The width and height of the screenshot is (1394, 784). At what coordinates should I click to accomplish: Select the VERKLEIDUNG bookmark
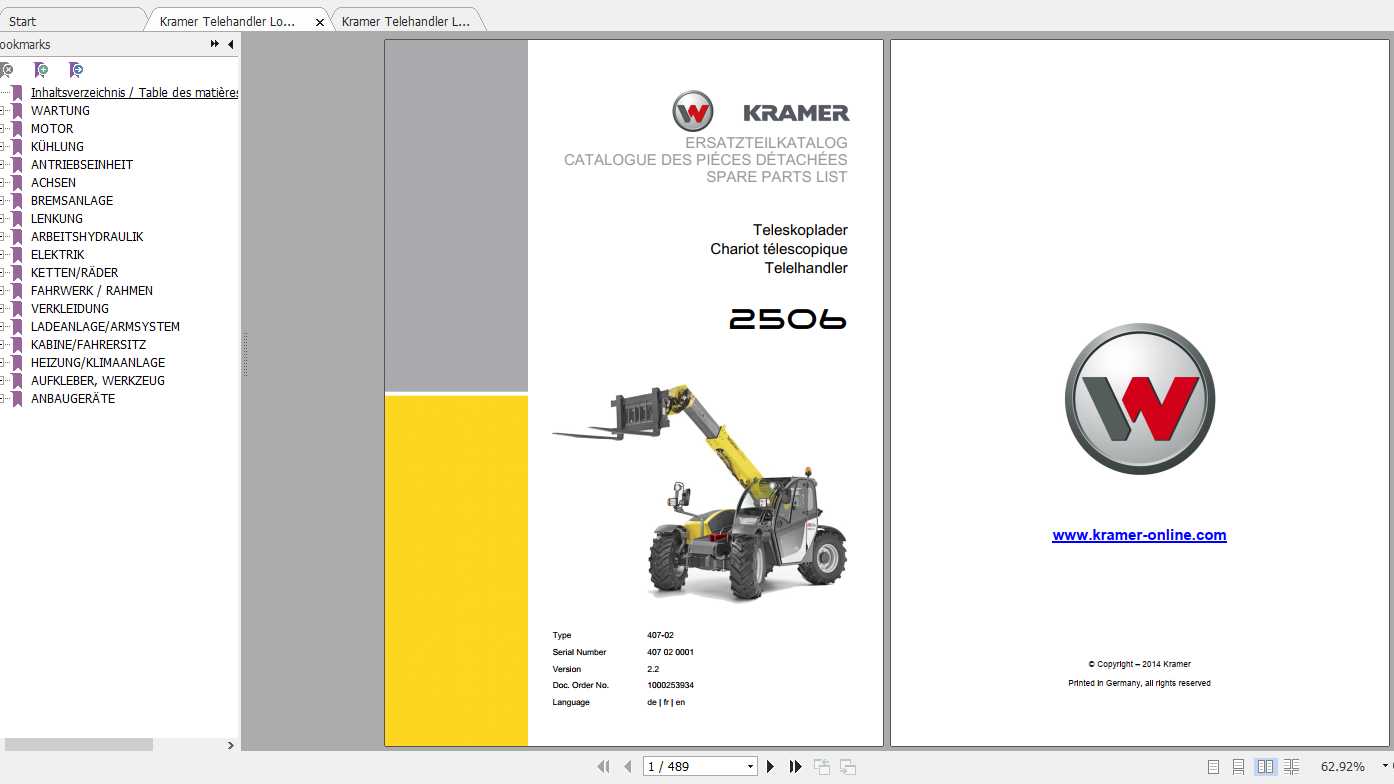click(x=70, y=309)
